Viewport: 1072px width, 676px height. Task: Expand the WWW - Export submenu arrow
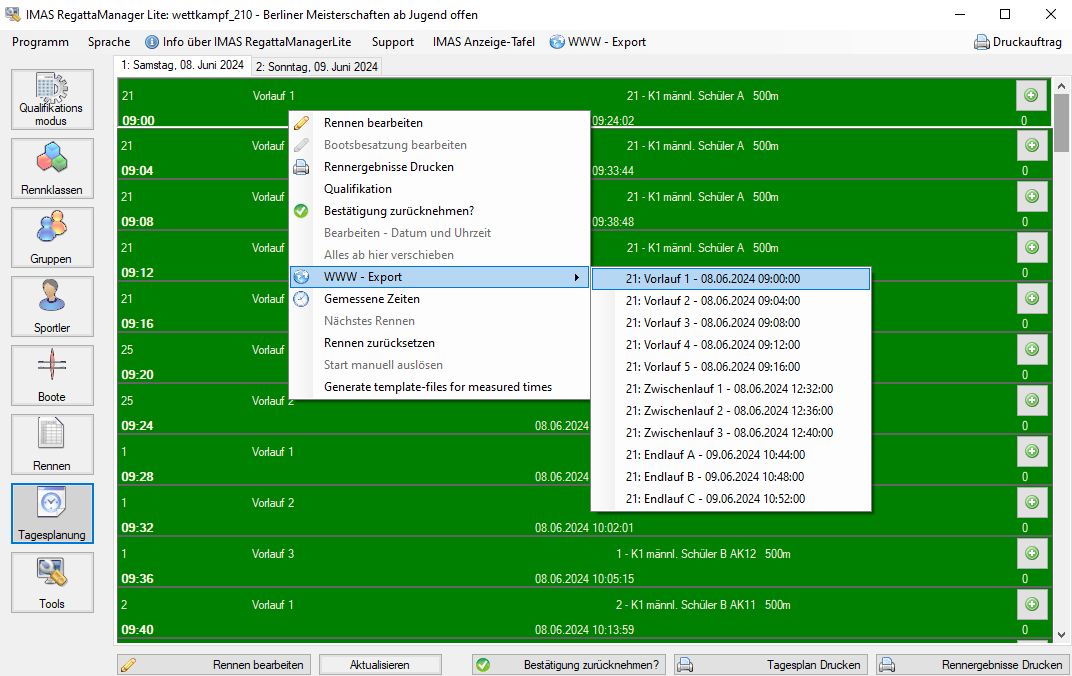576,278
